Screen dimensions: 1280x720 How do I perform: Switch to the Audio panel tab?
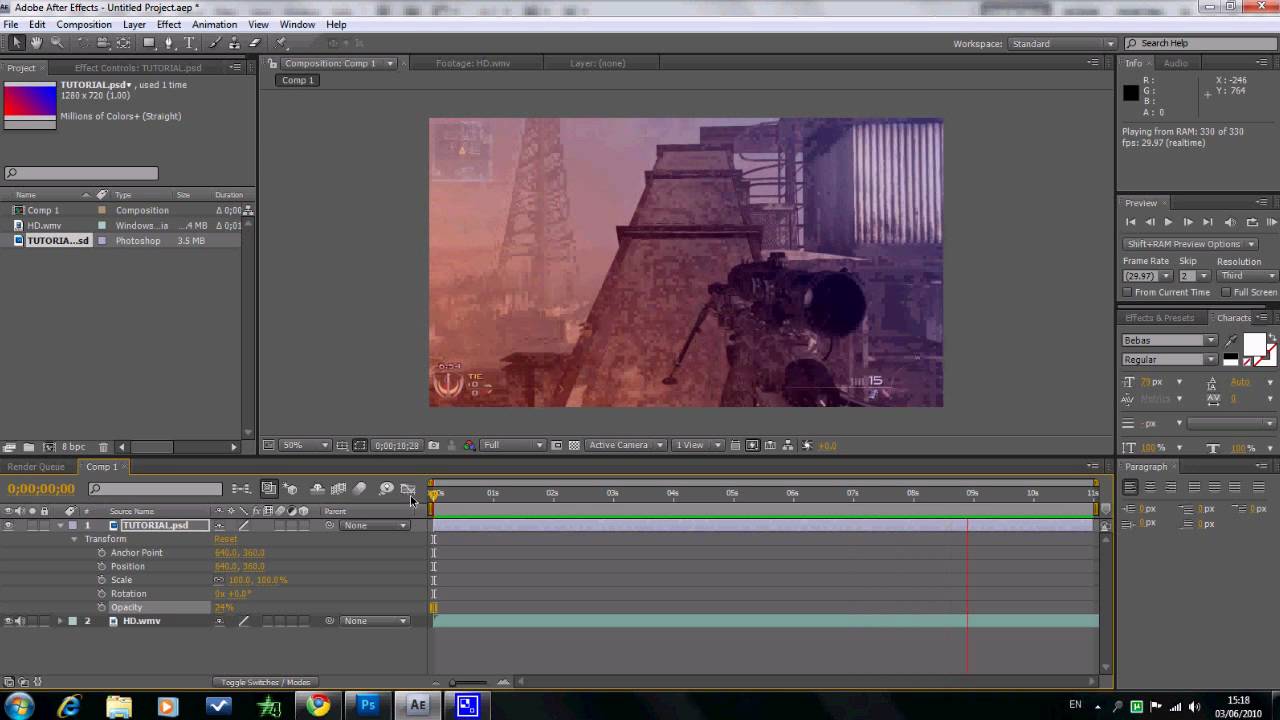click(1176, 63)
